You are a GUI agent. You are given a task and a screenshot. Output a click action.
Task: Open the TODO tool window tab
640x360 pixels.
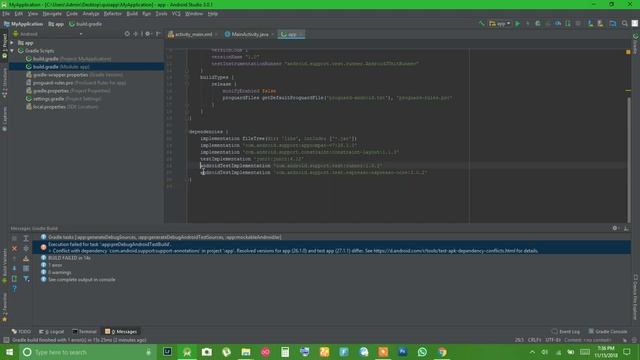click(x=21, y=331)
